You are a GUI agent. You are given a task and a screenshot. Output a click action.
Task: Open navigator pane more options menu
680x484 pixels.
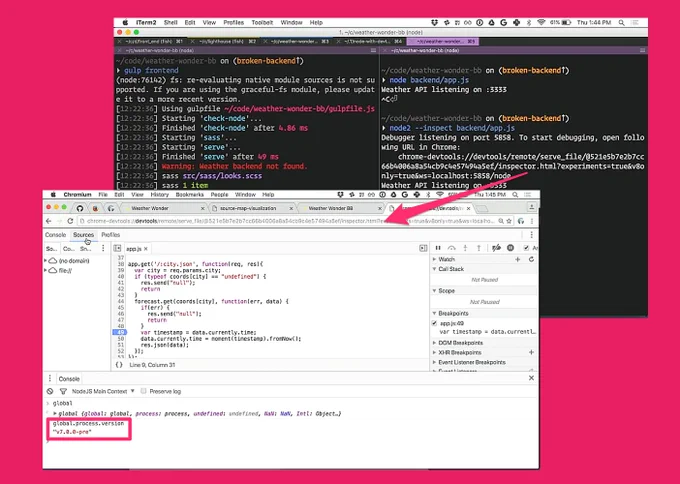click(x=103, y=249)
